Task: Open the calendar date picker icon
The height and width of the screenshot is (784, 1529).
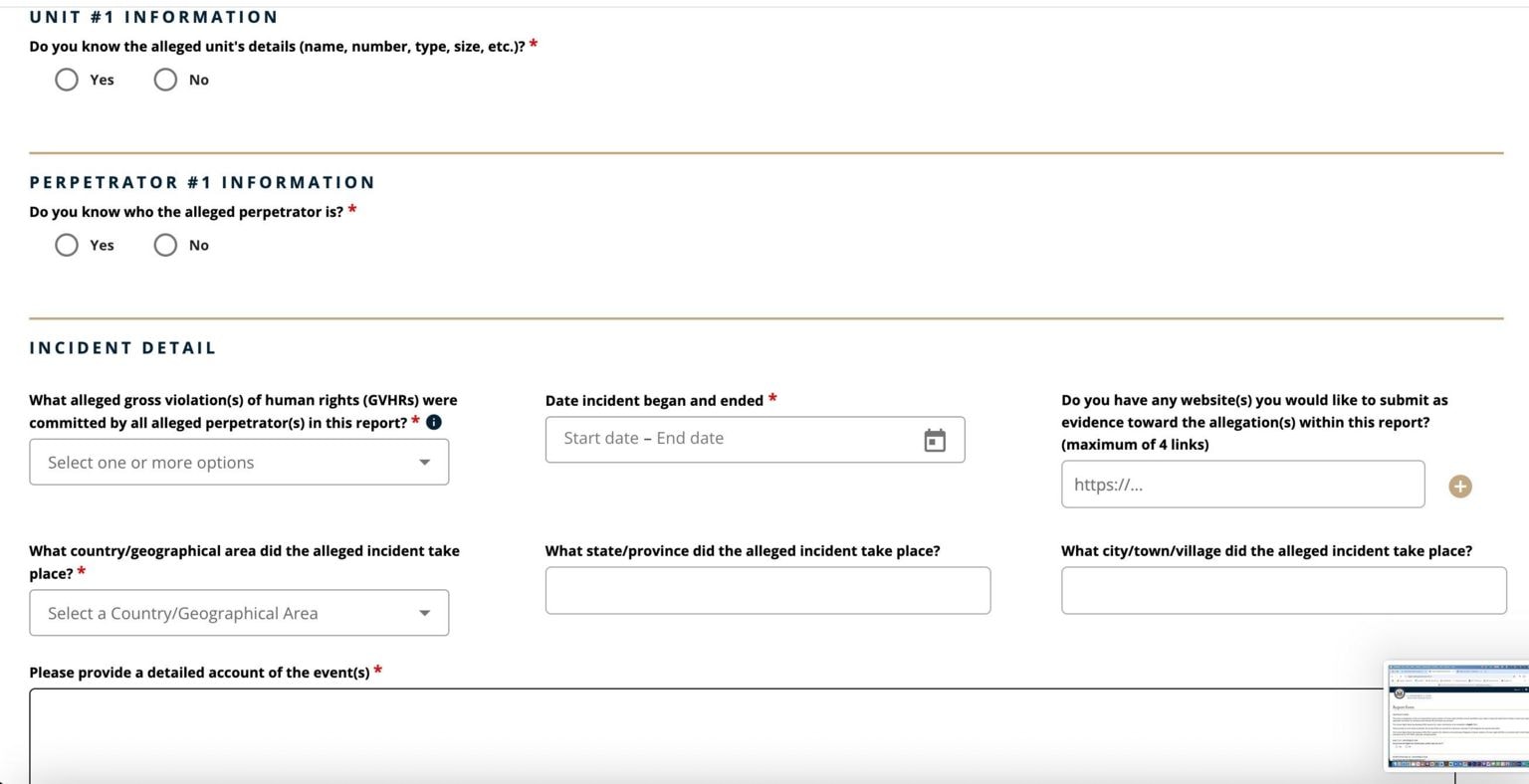Action: coord(934,440)
